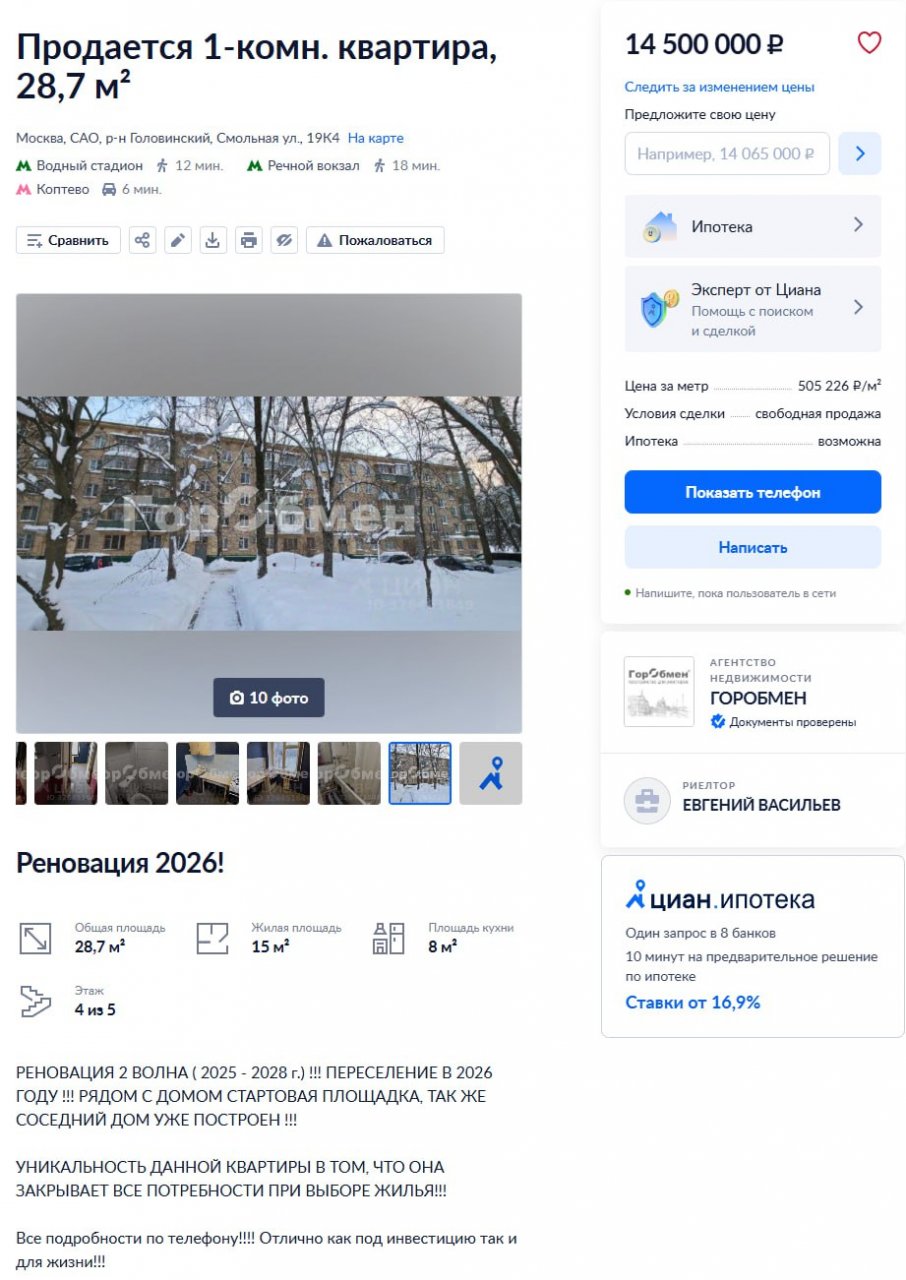Add listing to favorites with heart icon
The width and height of the screenshot is (906, 1280).
point(869,43)
